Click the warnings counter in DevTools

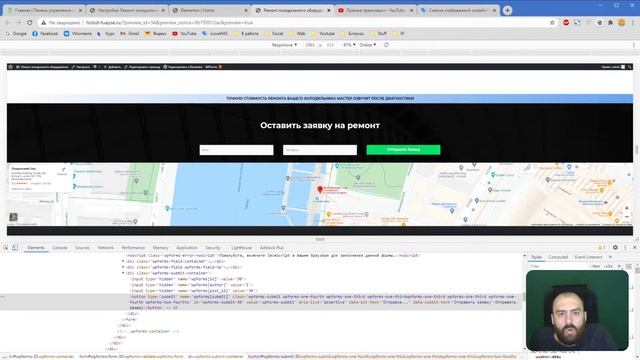pos(601,247)
